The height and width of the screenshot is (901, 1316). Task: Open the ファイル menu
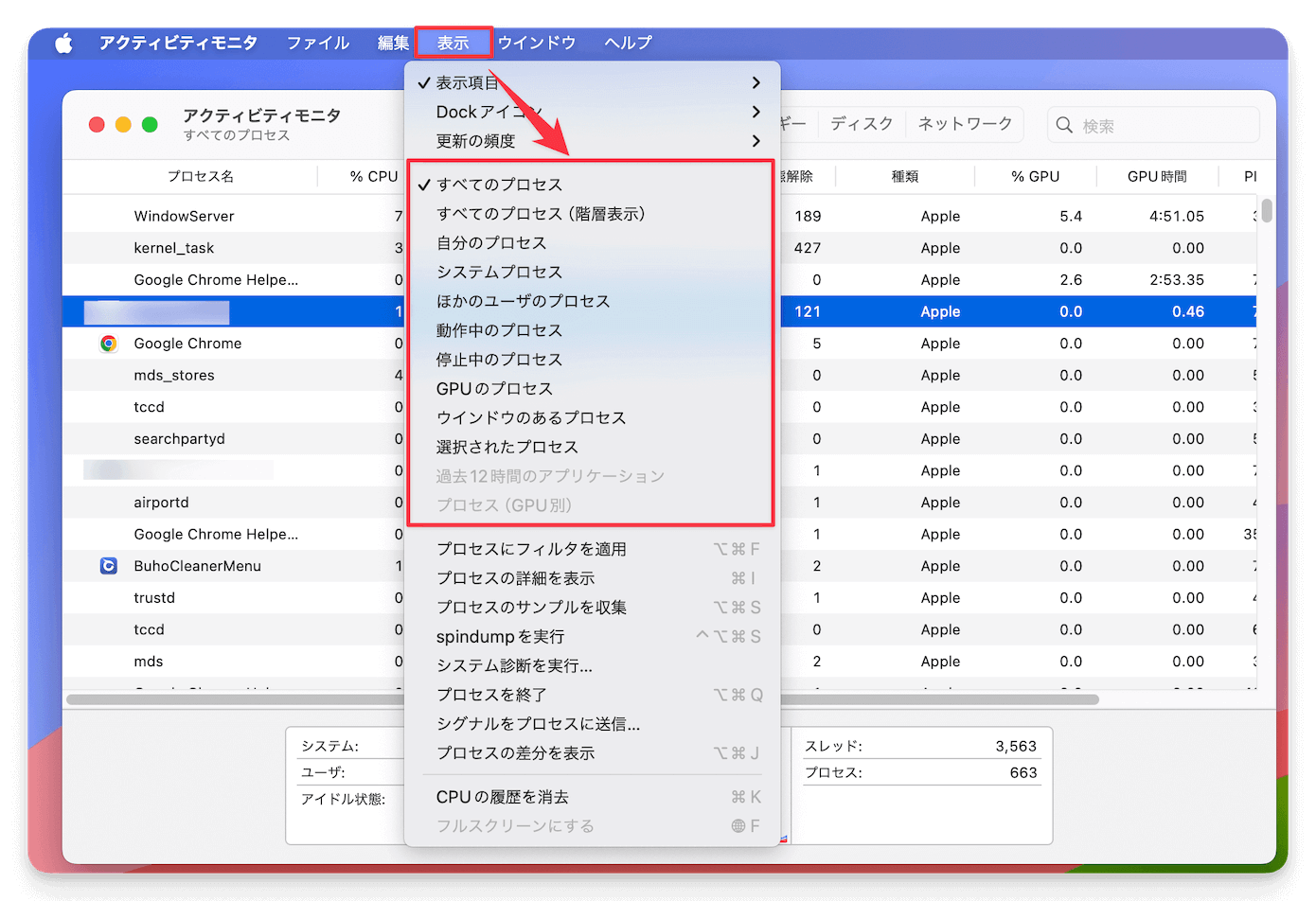coord(318,44)
